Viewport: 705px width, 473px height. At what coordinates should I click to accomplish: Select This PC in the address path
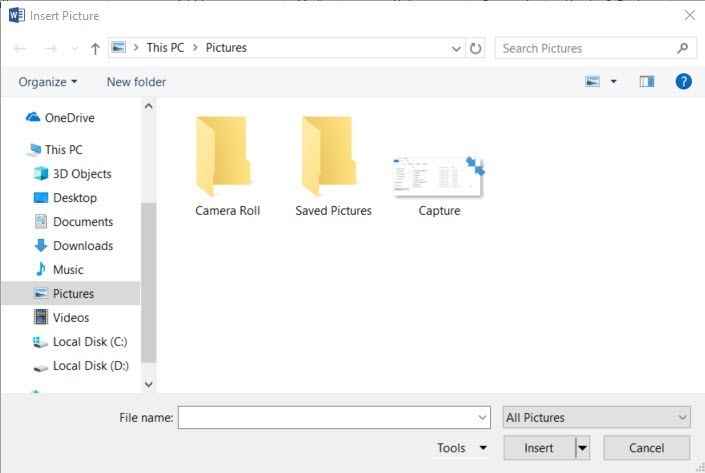[165, 48]
